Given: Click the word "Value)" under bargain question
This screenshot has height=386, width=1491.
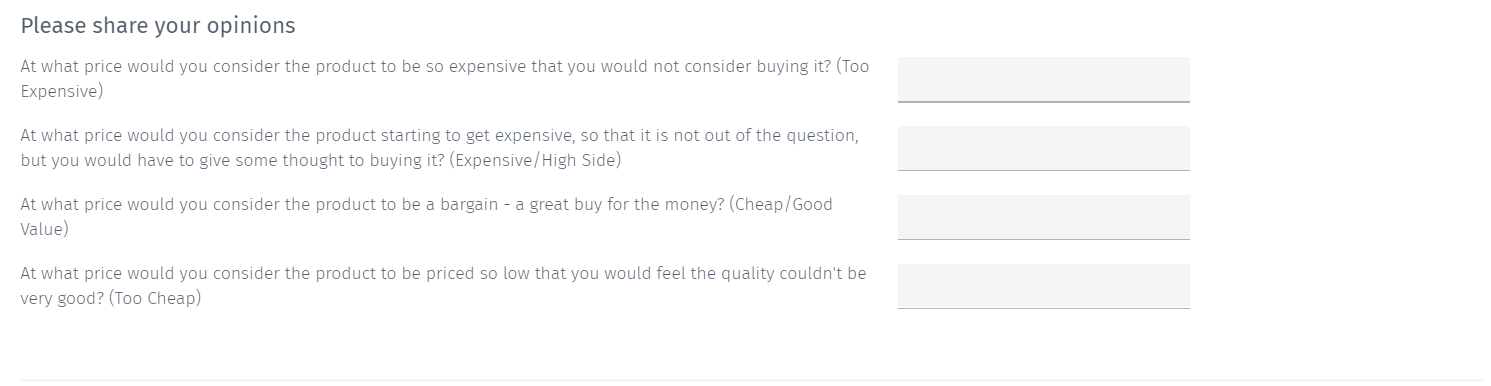Looking at the screenshot, I should tap(45, 229).
